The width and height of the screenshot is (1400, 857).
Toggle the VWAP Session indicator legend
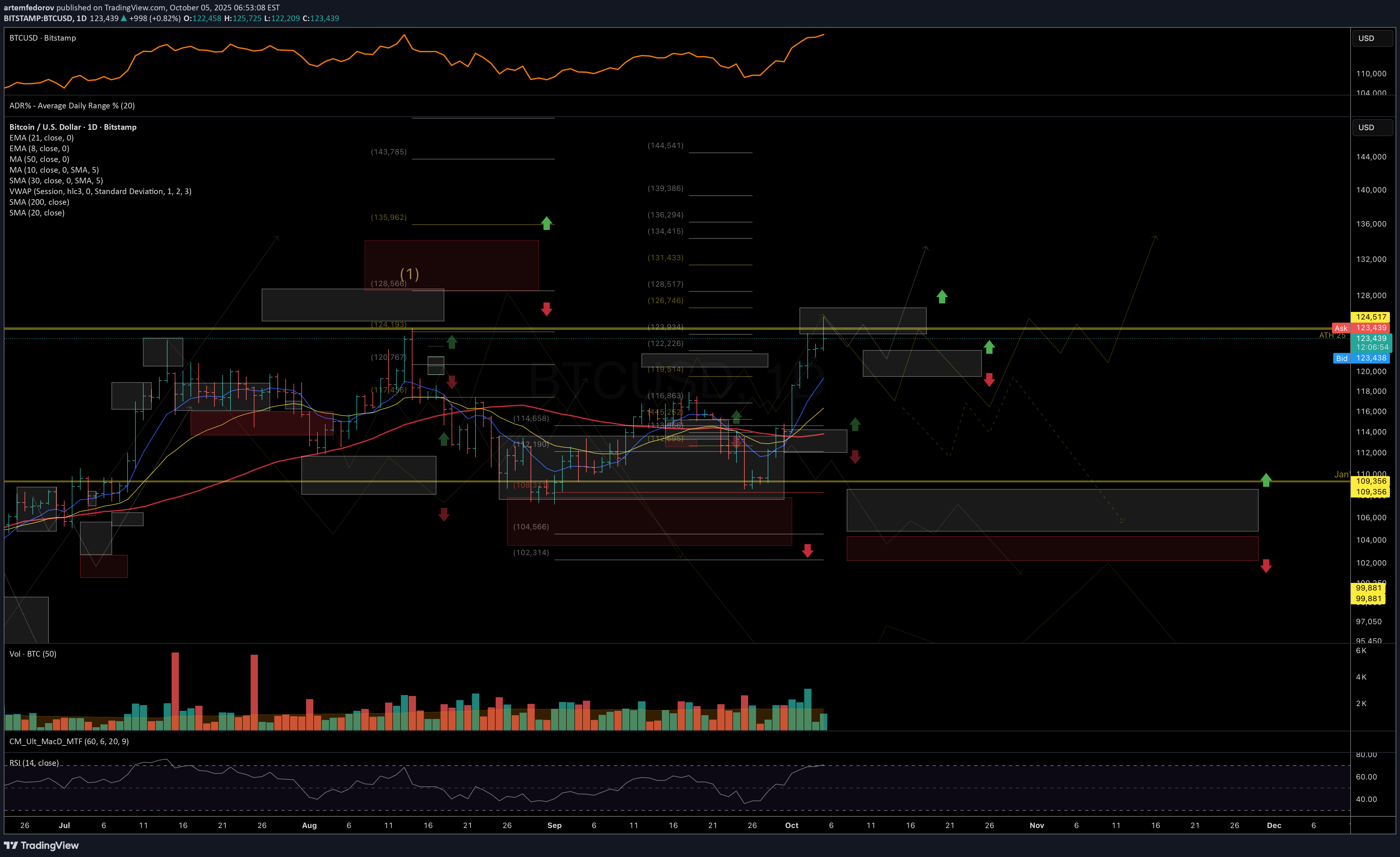point(100,191)
